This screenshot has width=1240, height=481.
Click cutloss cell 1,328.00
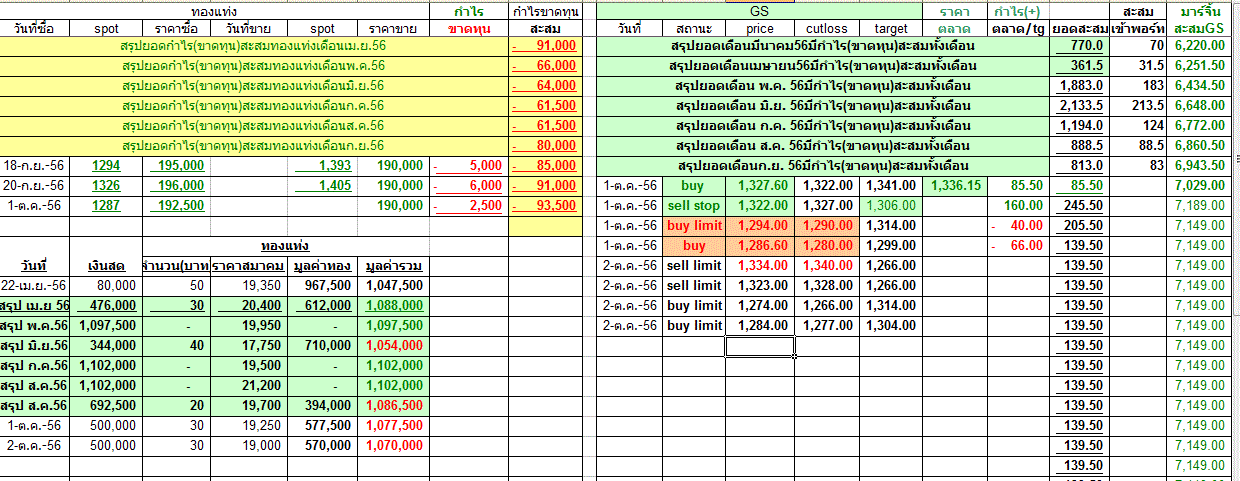tap(827, 286)
